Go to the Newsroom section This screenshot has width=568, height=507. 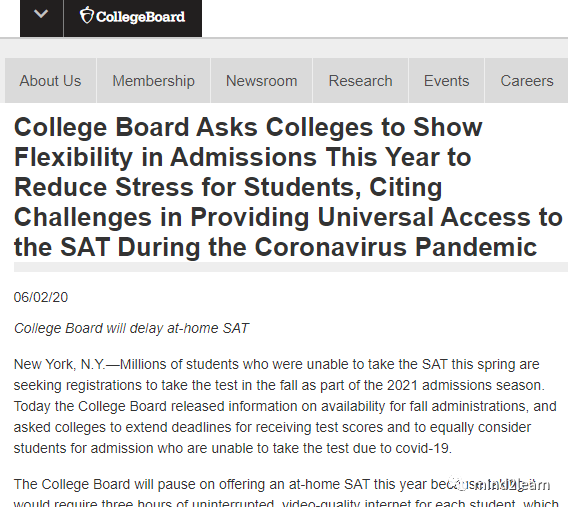coord(262,80)
